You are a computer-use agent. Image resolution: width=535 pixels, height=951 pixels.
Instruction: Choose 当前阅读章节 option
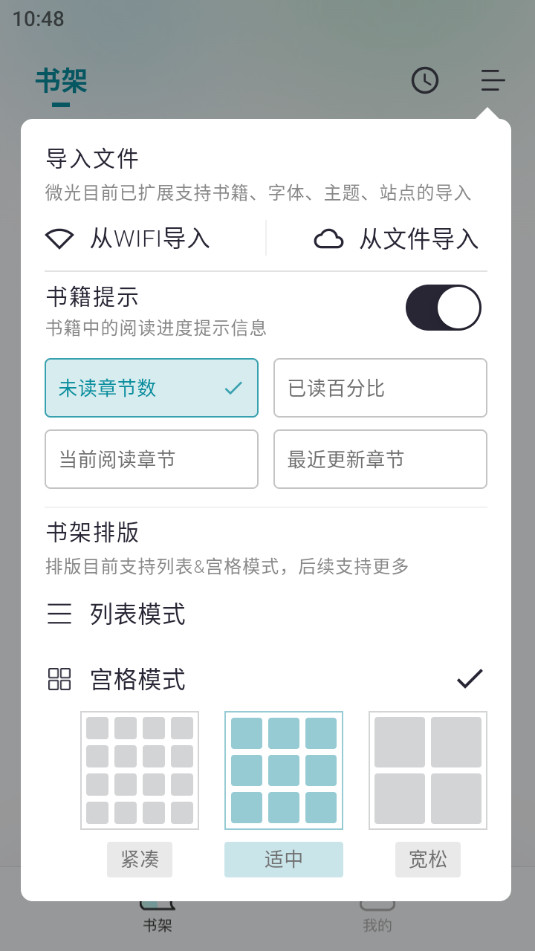(x=152, y=459)
